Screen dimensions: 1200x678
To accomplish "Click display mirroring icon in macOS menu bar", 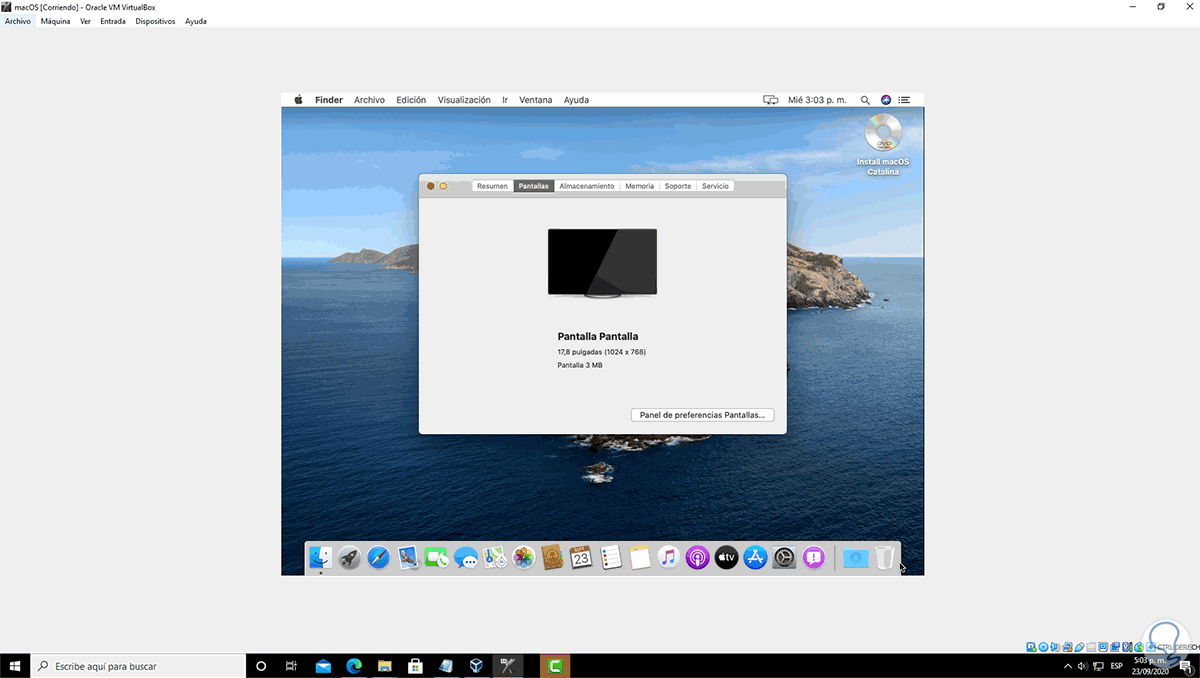I will coord(770,100).
